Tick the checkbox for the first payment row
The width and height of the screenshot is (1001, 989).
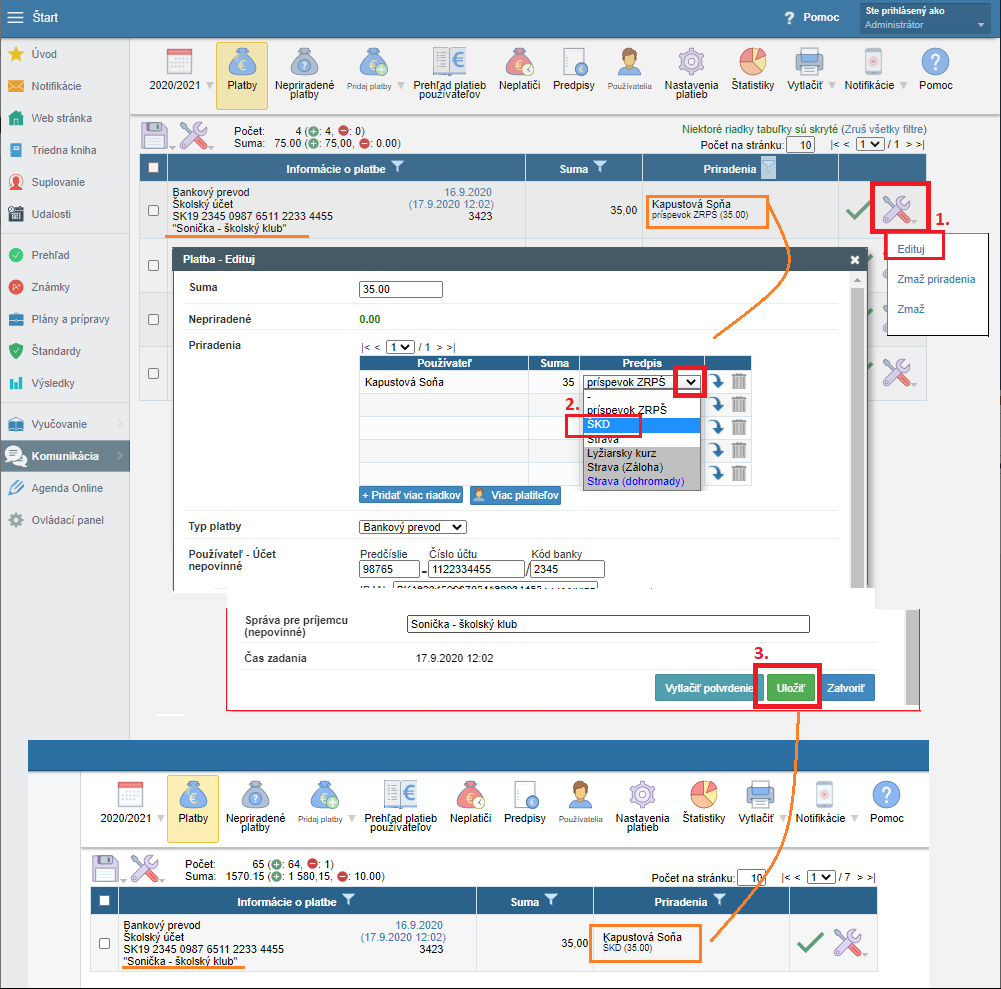pos(153,211)
